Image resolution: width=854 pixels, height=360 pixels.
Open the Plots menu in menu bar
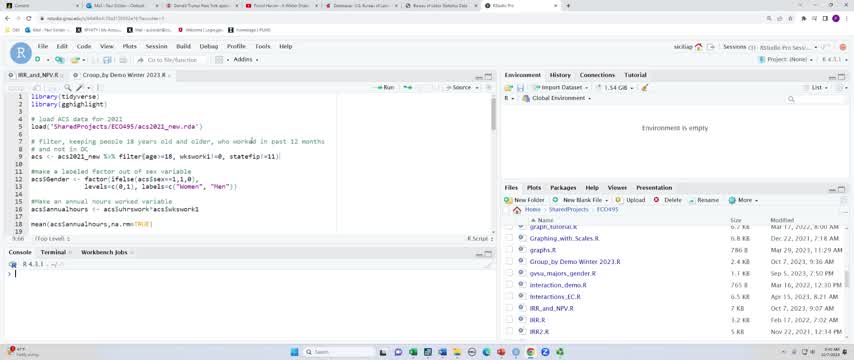click(130, 47)
